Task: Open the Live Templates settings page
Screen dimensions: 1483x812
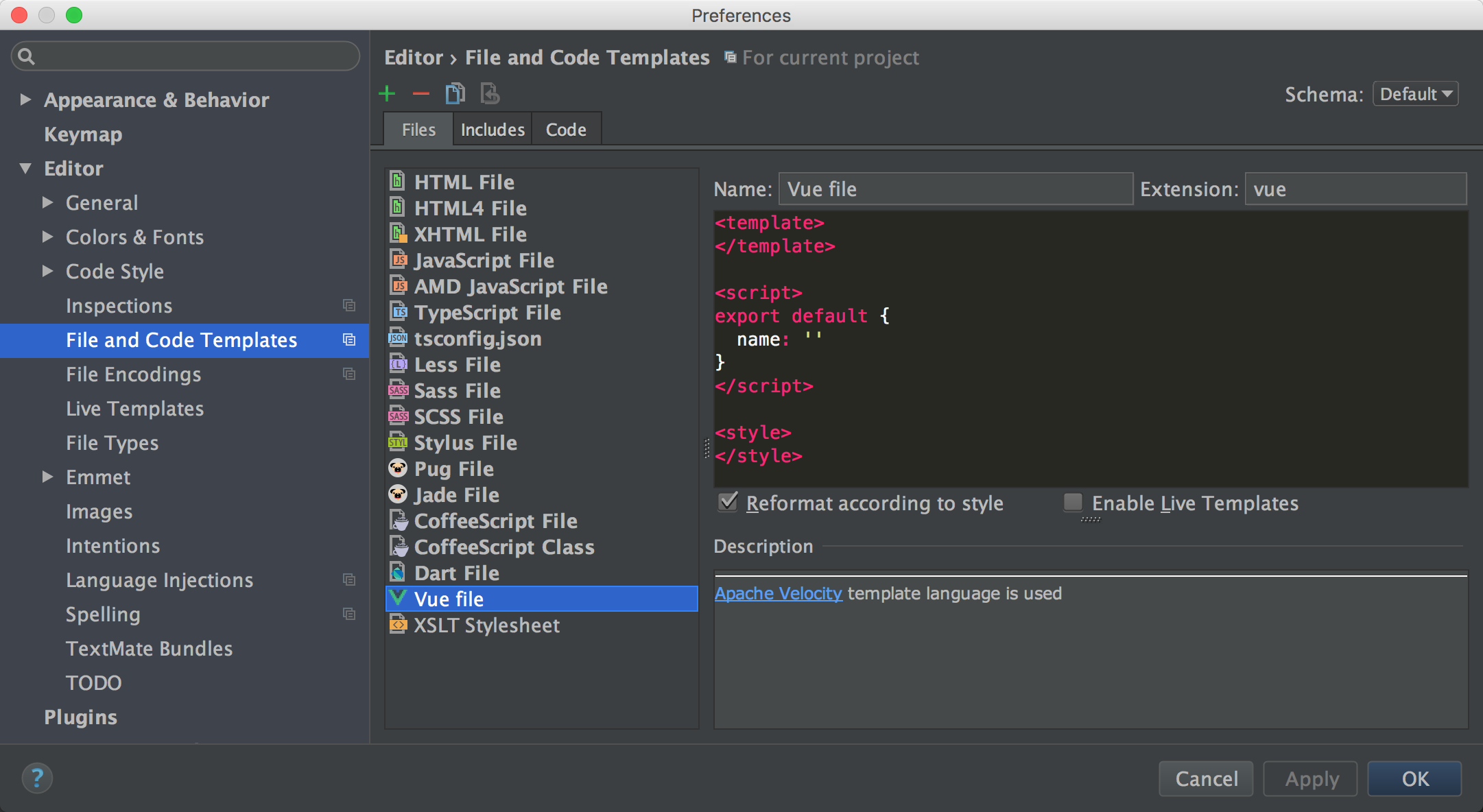Action: [134, 409]
